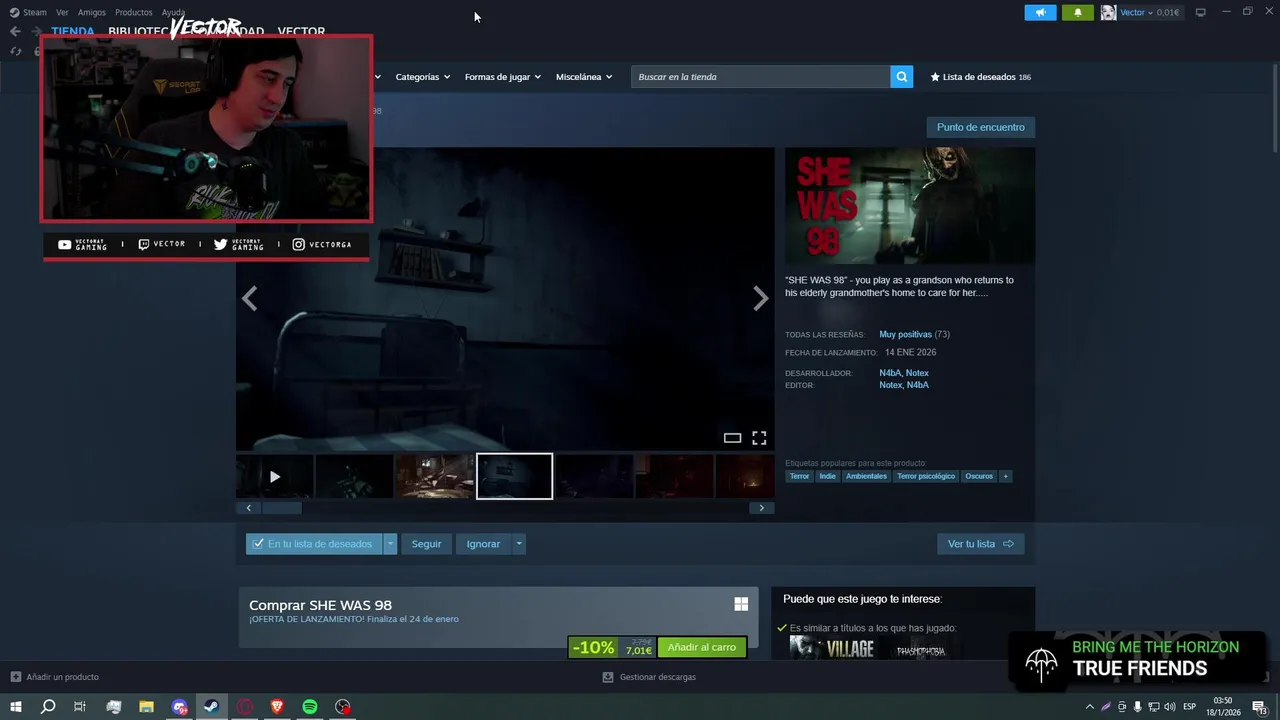The height and width of the screenshot is (720, 1280).
Task: Click the Vector profile avatar
Action: (1108, 13)
